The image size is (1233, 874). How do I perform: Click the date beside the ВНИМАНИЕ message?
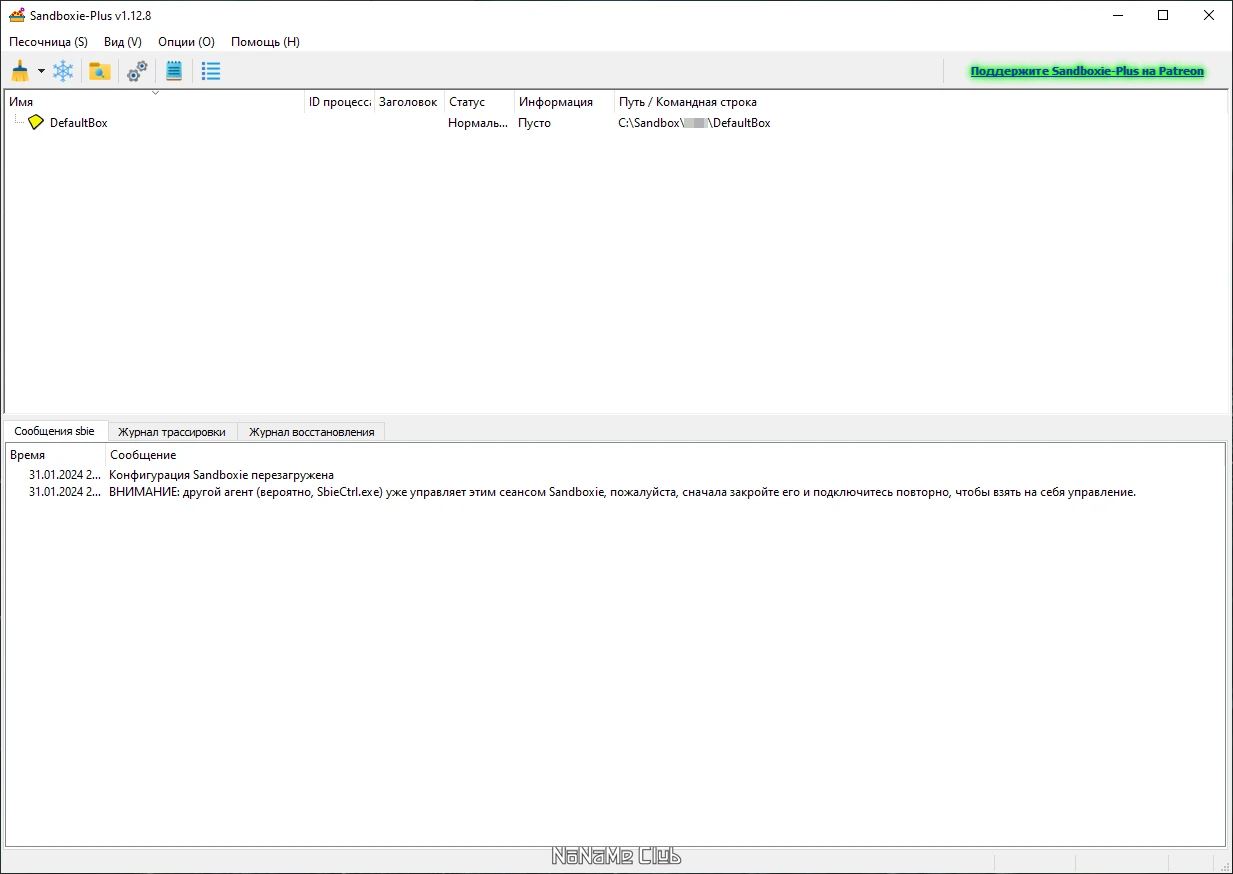[64, 492]
